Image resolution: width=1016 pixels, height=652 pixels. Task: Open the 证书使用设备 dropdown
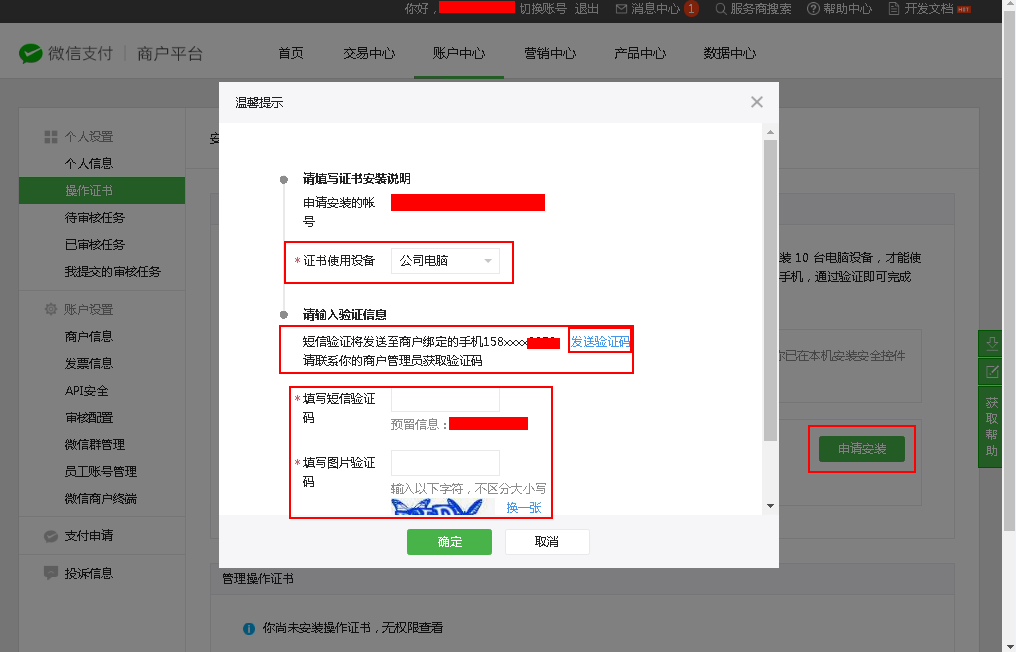pos(445,261)
